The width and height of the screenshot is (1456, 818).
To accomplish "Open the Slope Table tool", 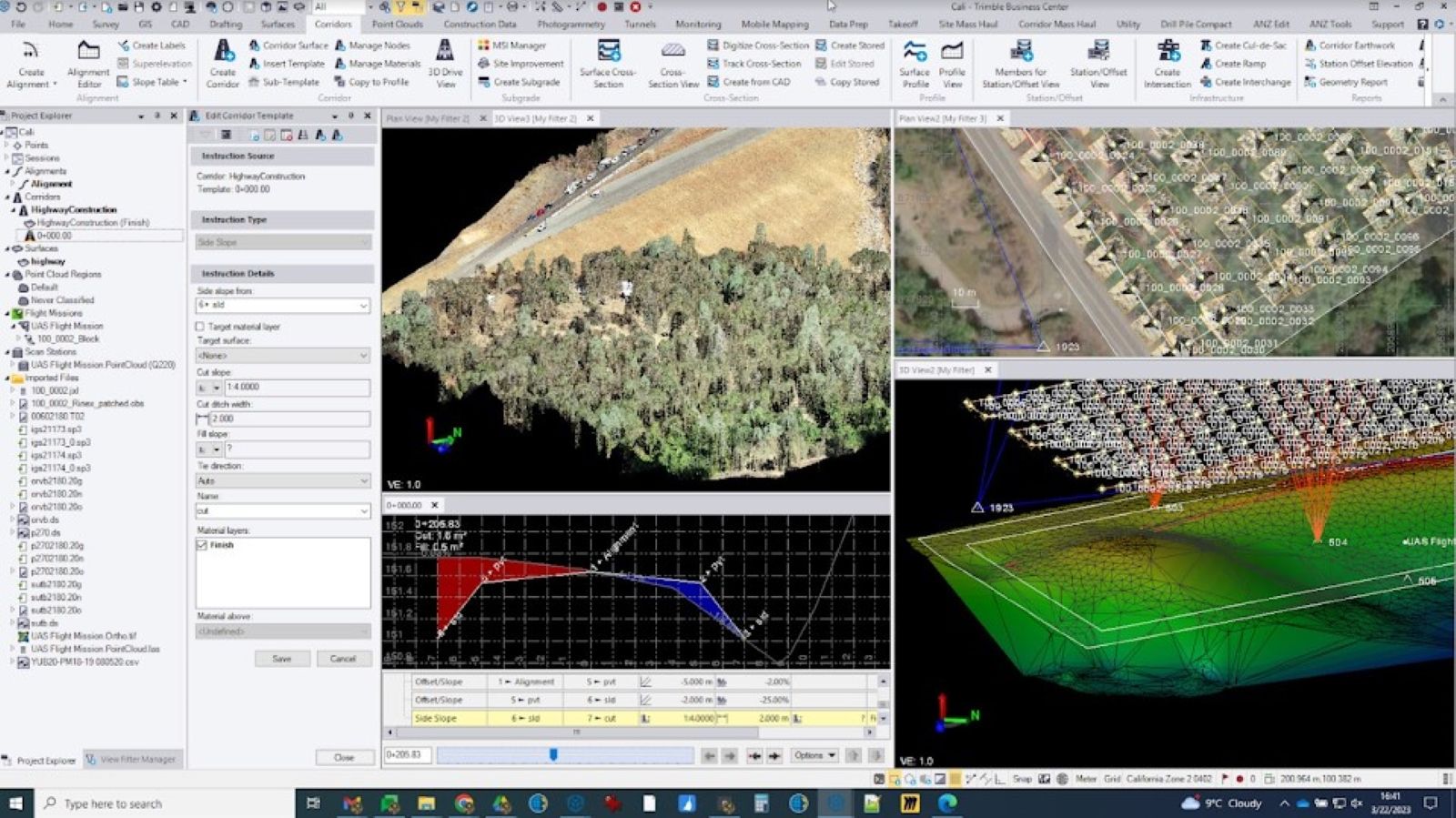I will coord(151,82).
